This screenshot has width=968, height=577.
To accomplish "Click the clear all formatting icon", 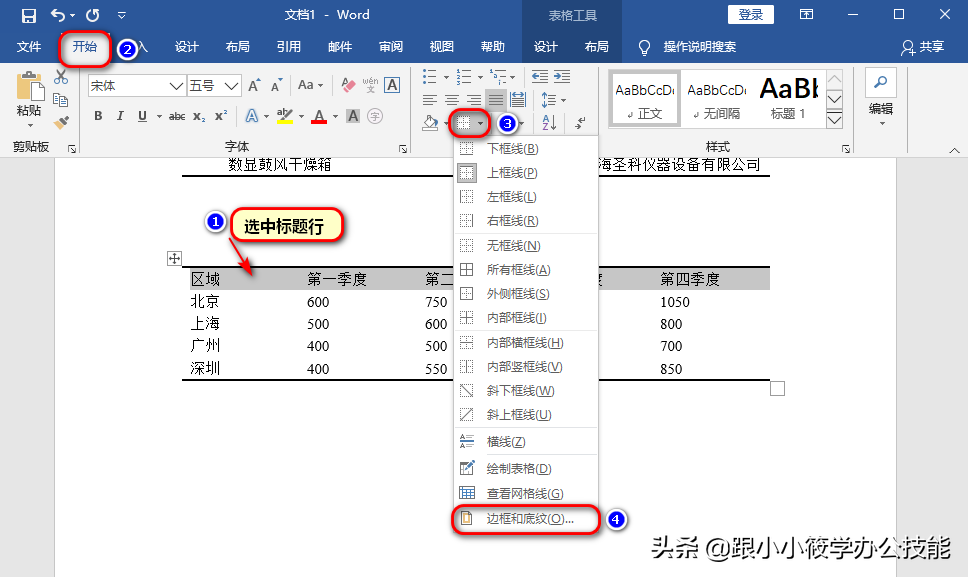I will click(347, 86).
